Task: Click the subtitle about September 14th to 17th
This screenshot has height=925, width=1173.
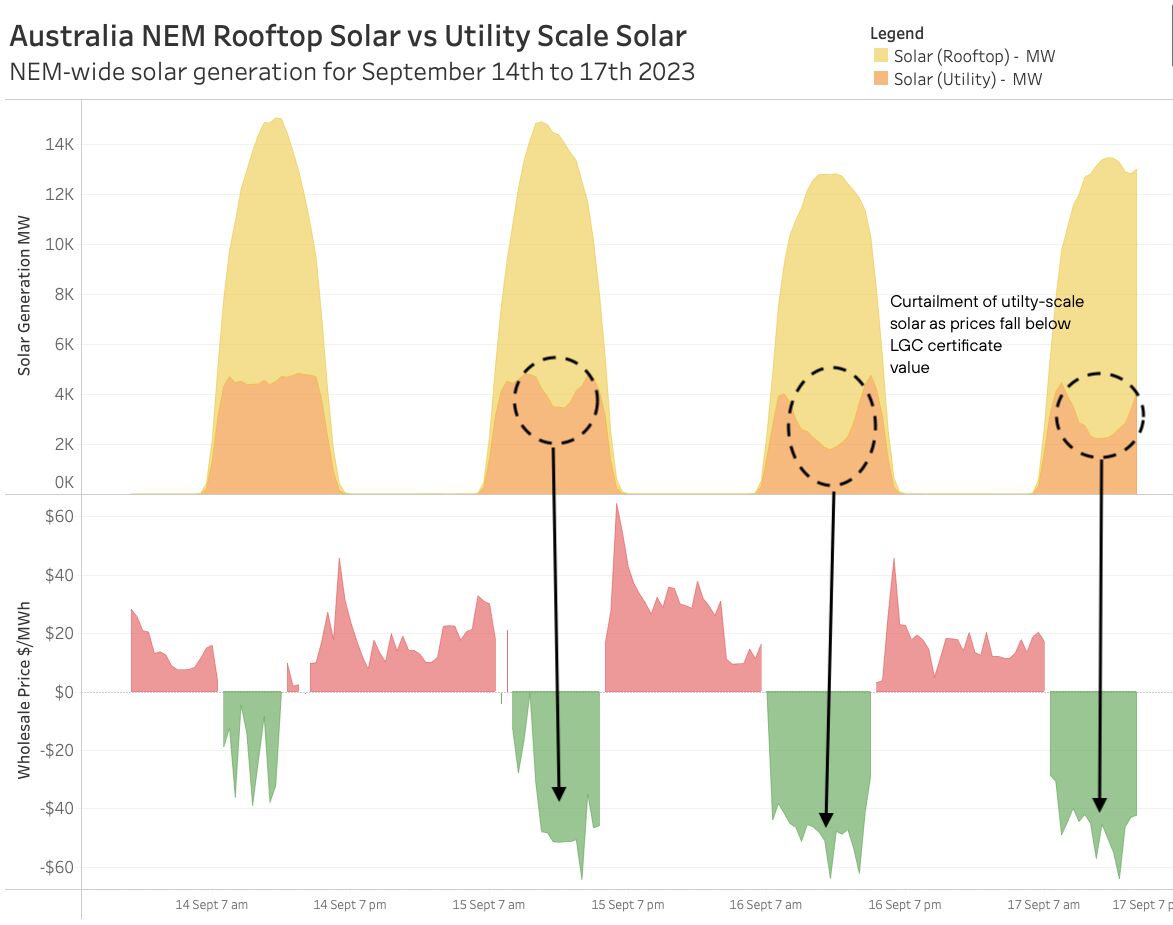Action: click(352, 72)
